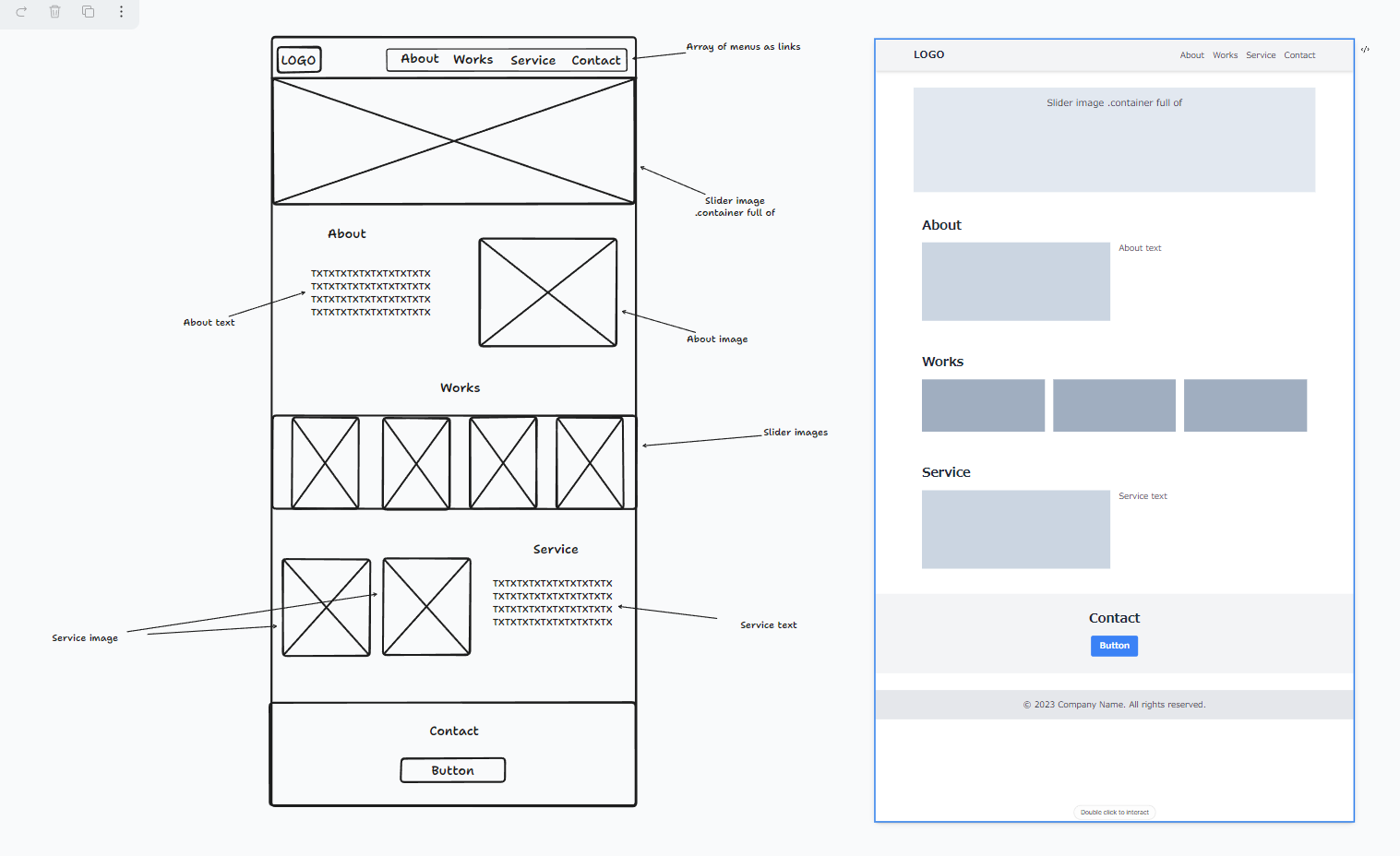Select the About image placeholder in the preview

click(x=1015, y=281)
